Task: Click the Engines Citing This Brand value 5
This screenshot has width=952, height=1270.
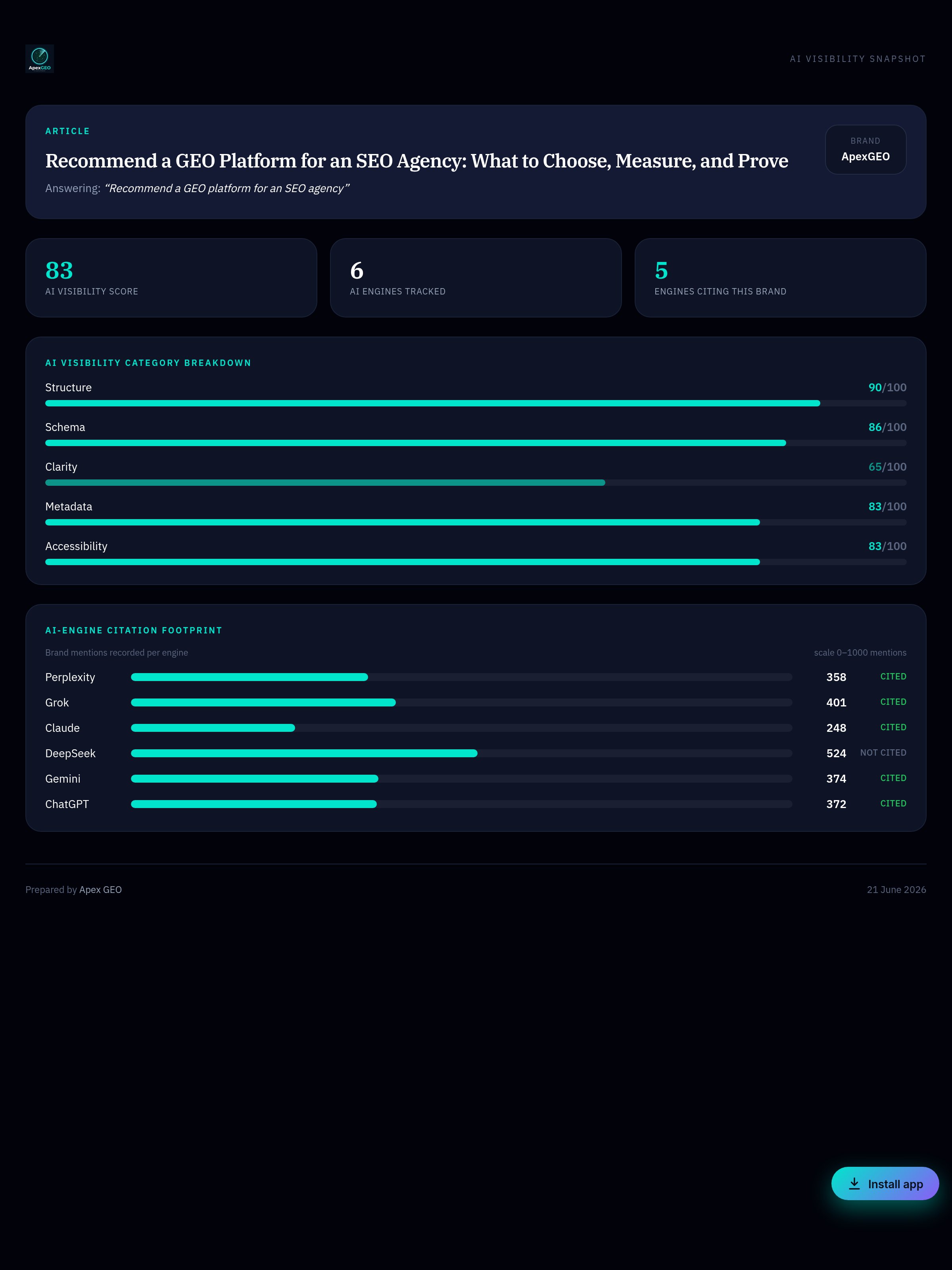Action: point(661,270)
